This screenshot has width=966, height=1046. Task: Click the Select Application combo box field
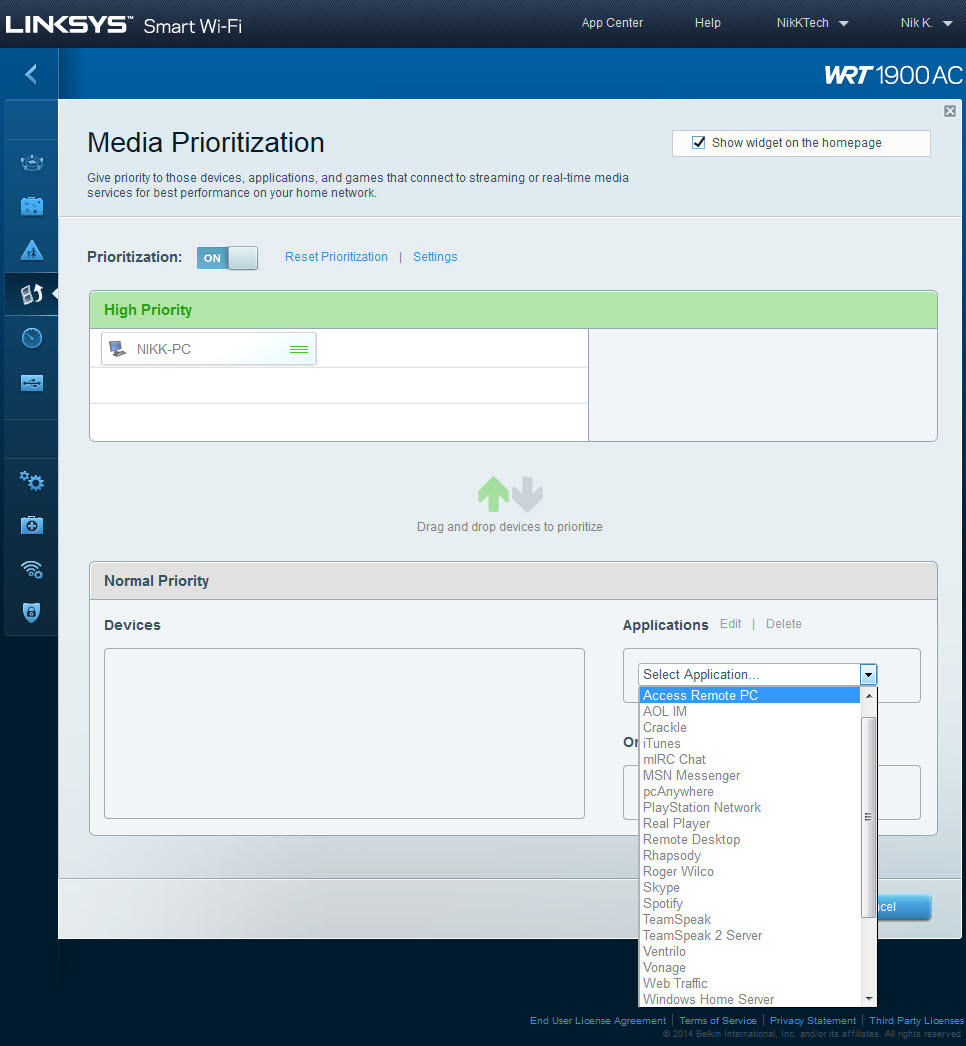click(x=757, y=674)
